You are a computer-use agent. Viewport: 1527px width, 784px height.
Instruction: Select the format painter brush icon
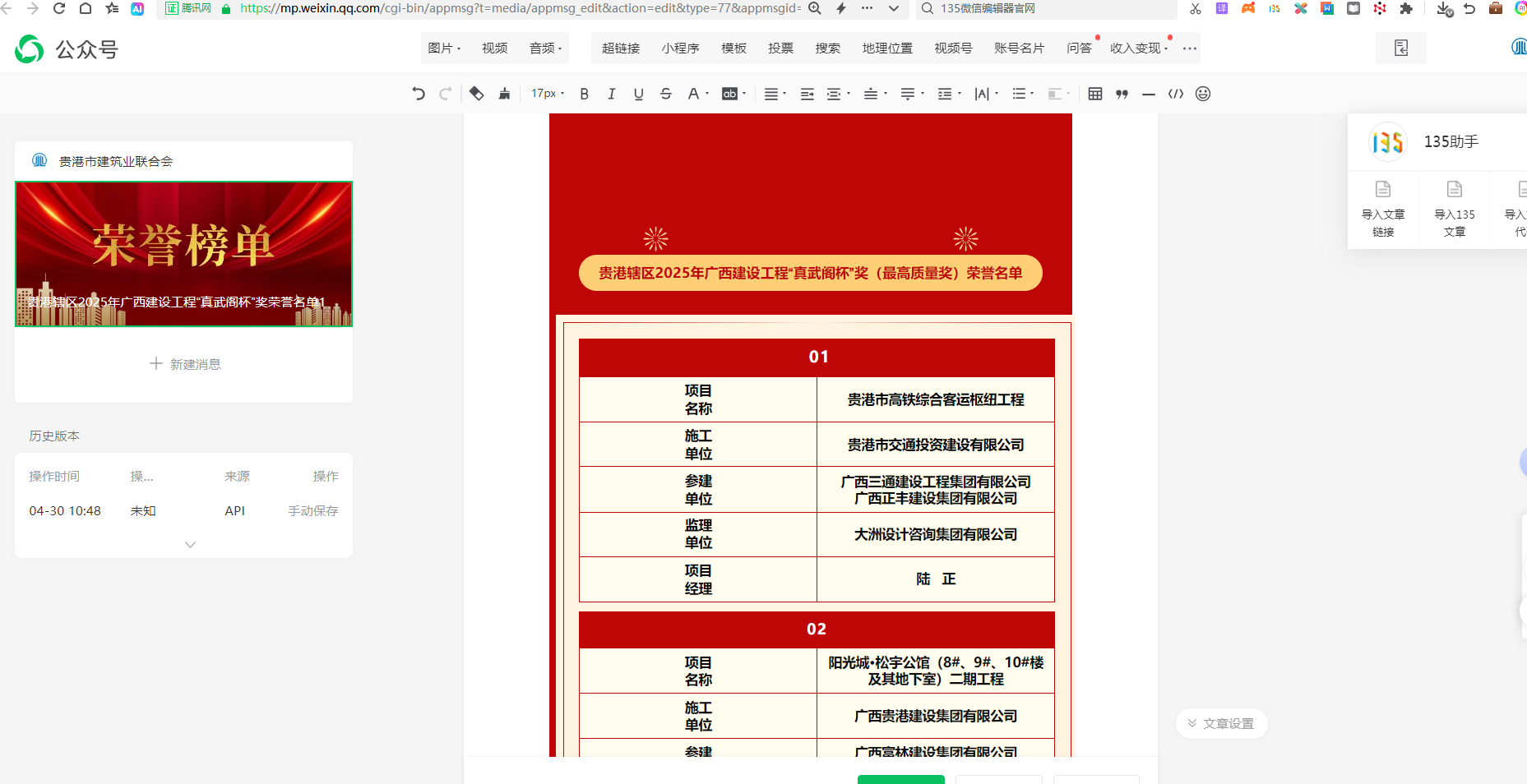tap(504, 94)
